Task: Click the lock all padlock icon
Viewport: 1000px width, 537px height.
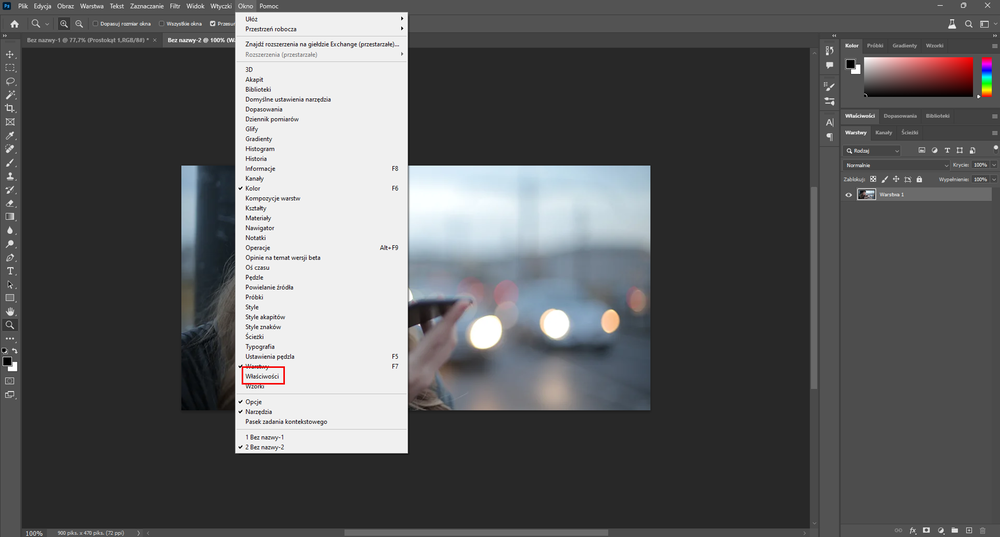Action: pyautogui.click(x=919, y=179)
